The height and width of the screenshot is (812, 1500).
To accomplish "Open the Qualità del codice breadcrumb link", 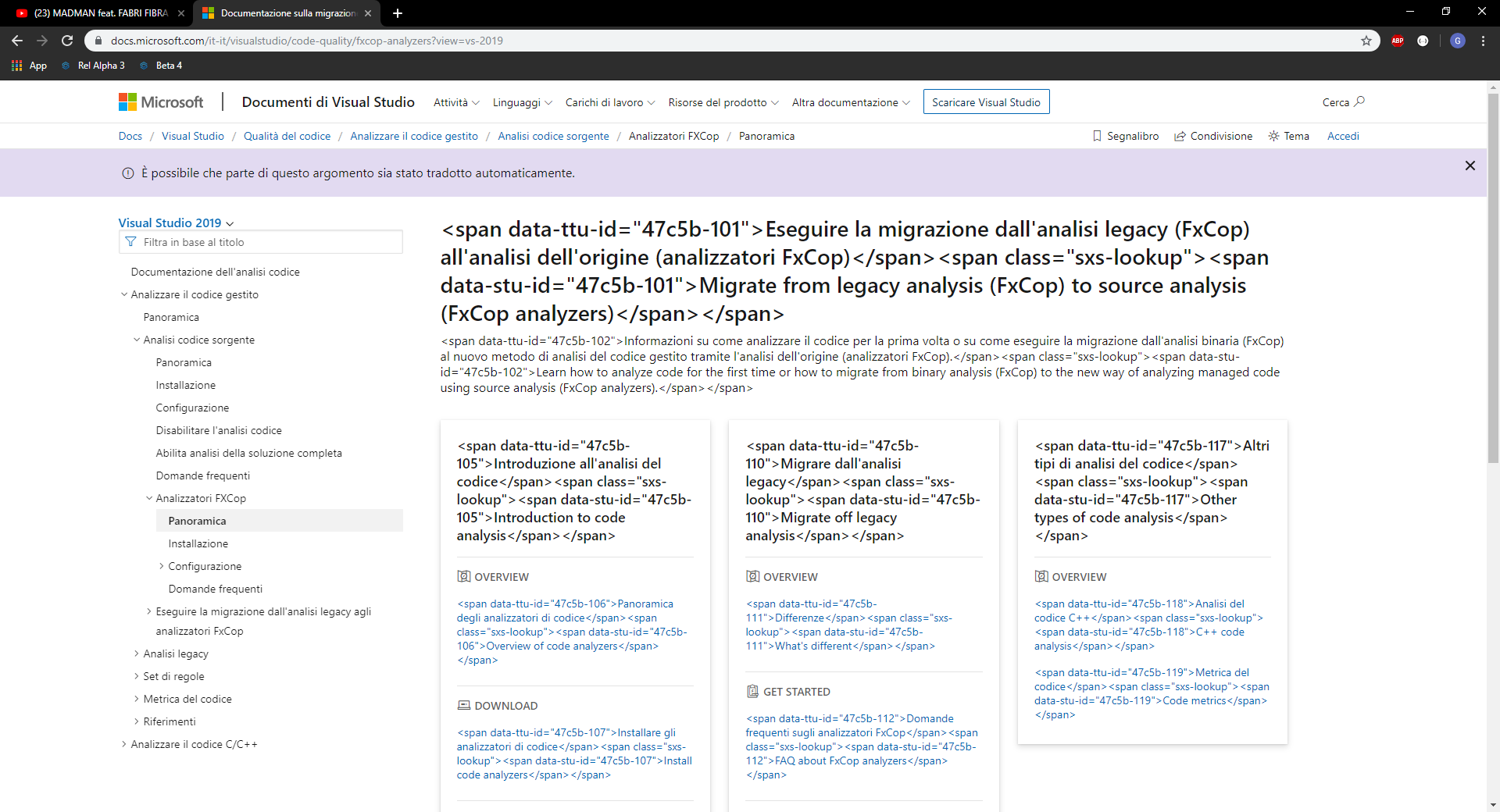I will (x=287, y=136).
